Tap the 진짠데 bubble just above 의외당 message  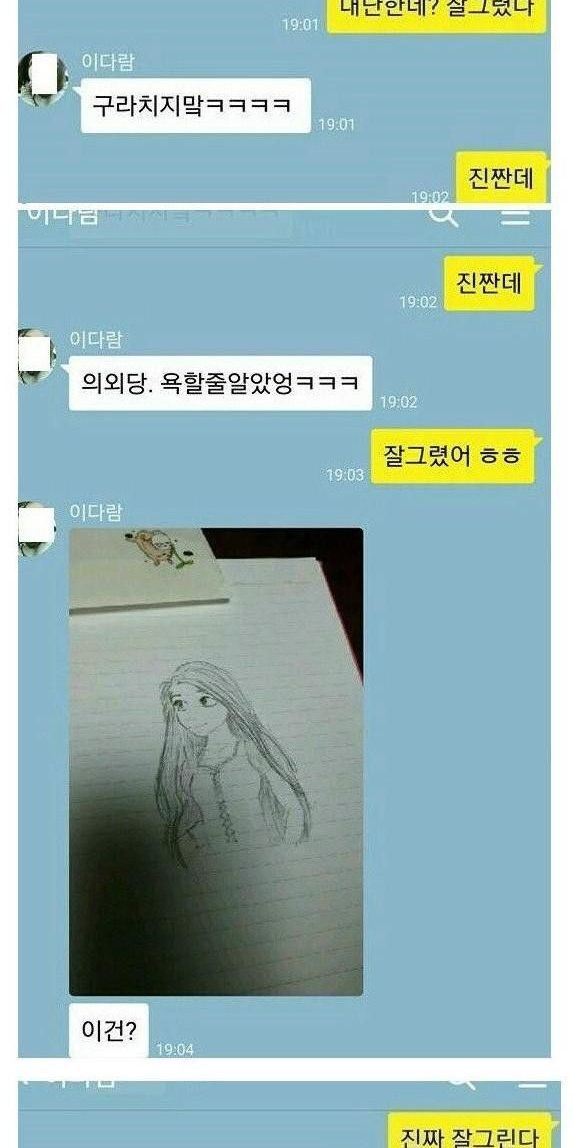pos(489,283)
